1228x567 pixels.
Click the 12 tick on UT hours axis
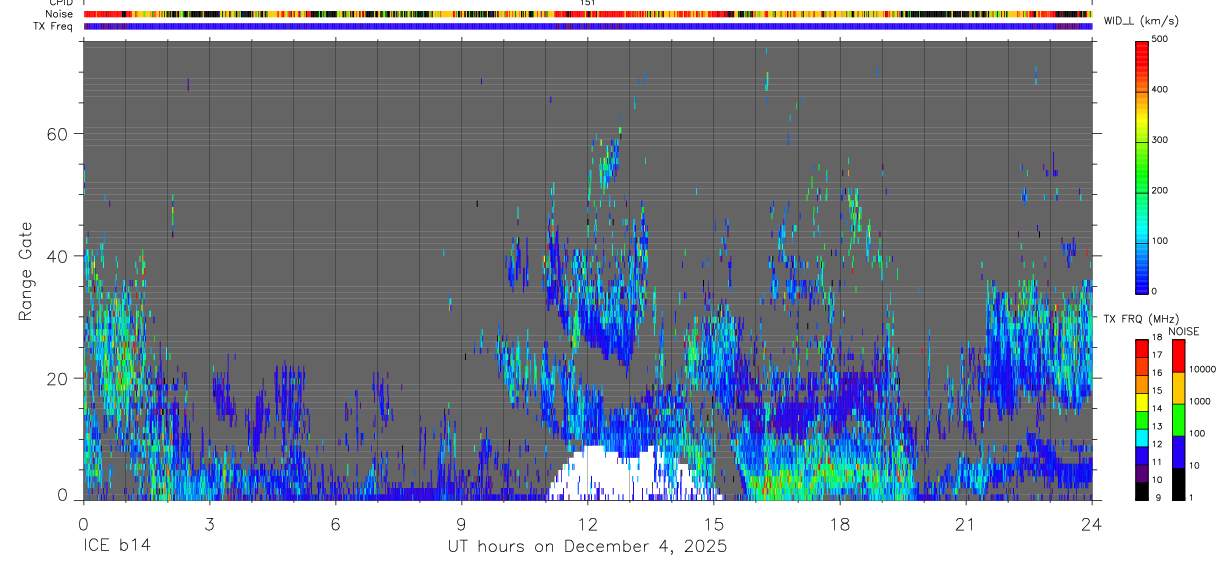pos(587,525)
